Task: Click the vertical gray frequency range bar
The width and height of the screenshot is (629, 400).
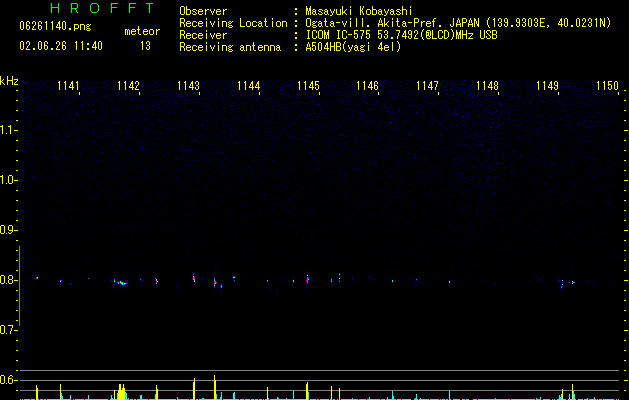Action: coord(20,286)
